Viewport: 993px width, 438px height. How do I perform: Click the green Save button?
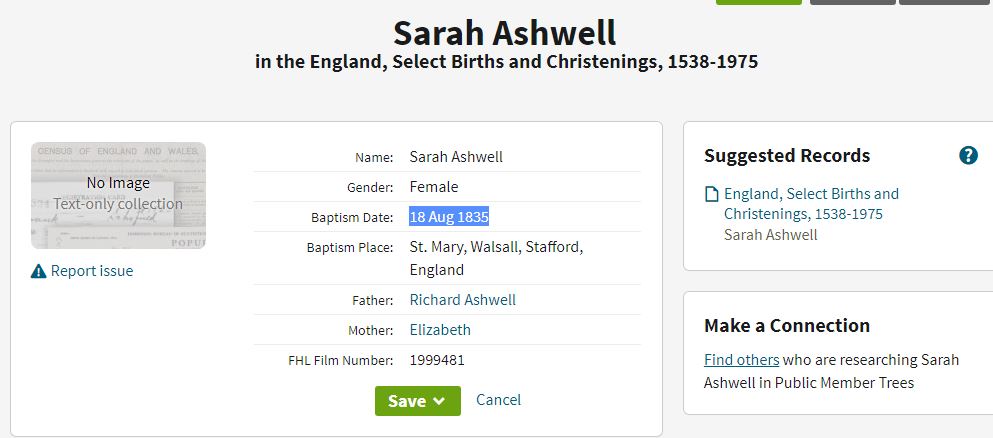tap(418, 401)
